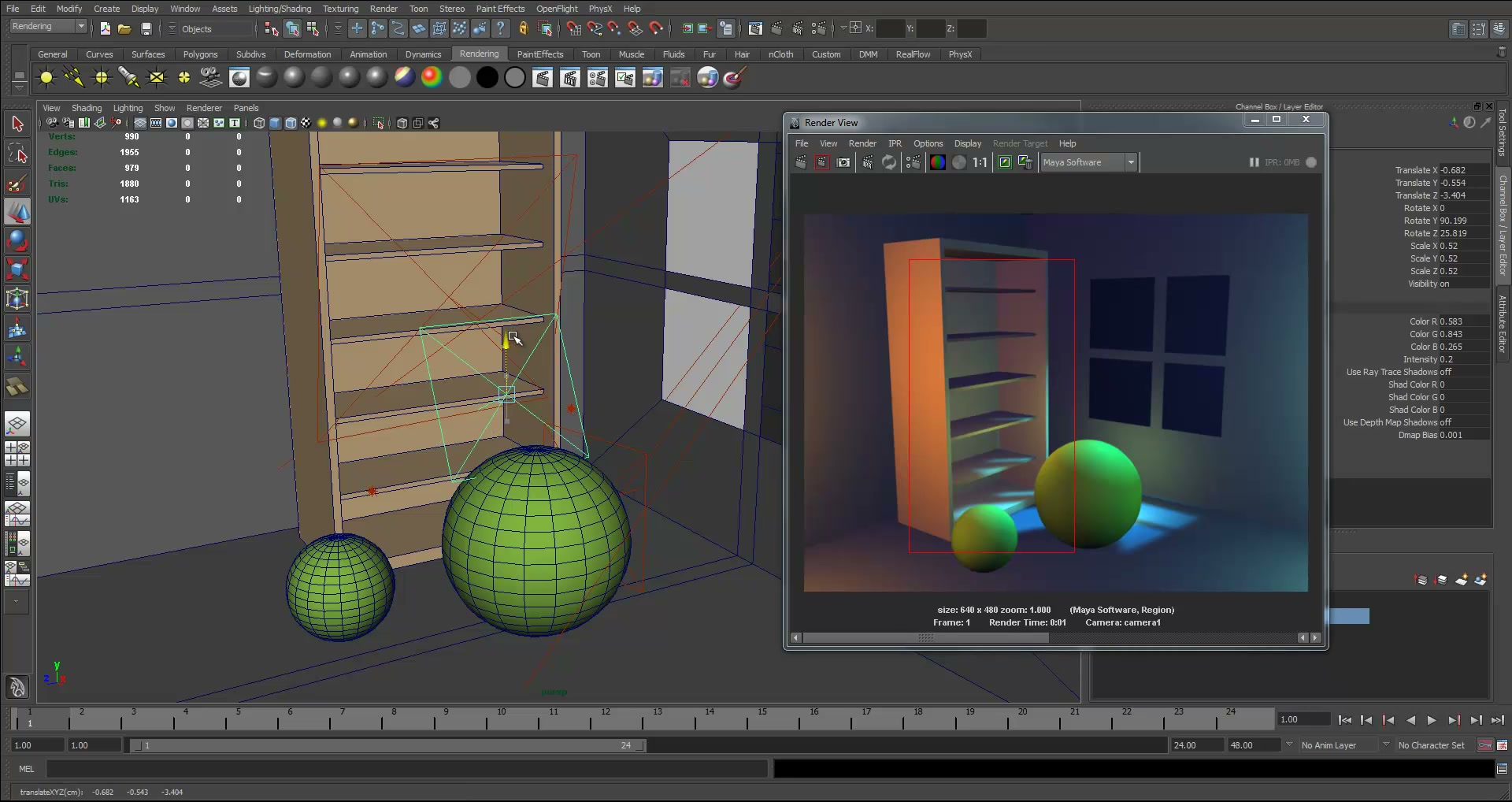Image resolution: width=1512 pixels, height=802 pixels.
Task: Render the current frame from the shelf clapboard
Action: coord(543,77)
